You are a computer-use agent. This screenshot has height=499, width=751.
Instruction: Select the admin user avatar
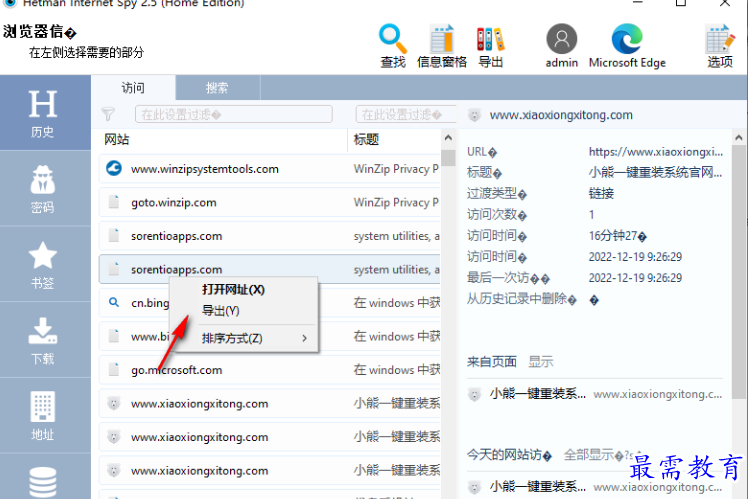point(561,39)
